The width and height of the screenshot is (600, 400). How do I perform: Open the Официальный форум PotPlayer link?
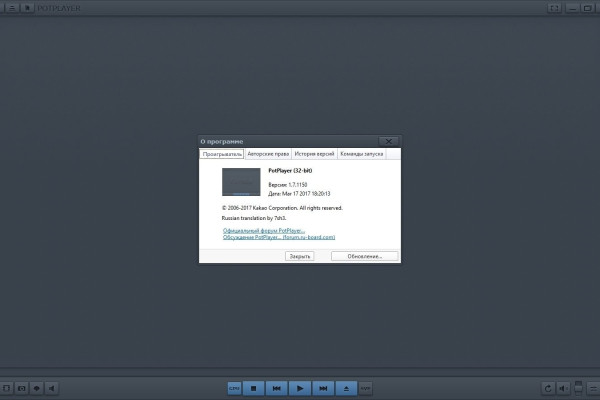pyautogui.click(x=263, y=230)
